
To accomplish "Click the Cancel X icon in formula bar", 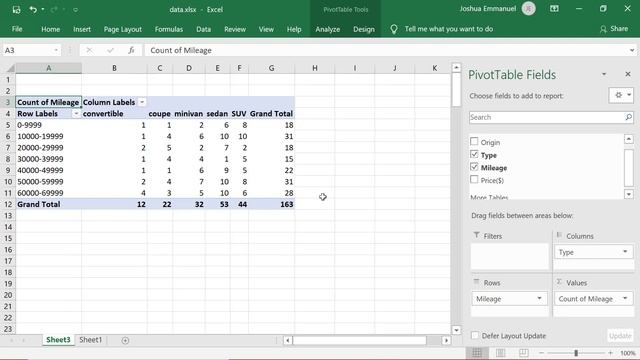I will [x=89, y=50].
